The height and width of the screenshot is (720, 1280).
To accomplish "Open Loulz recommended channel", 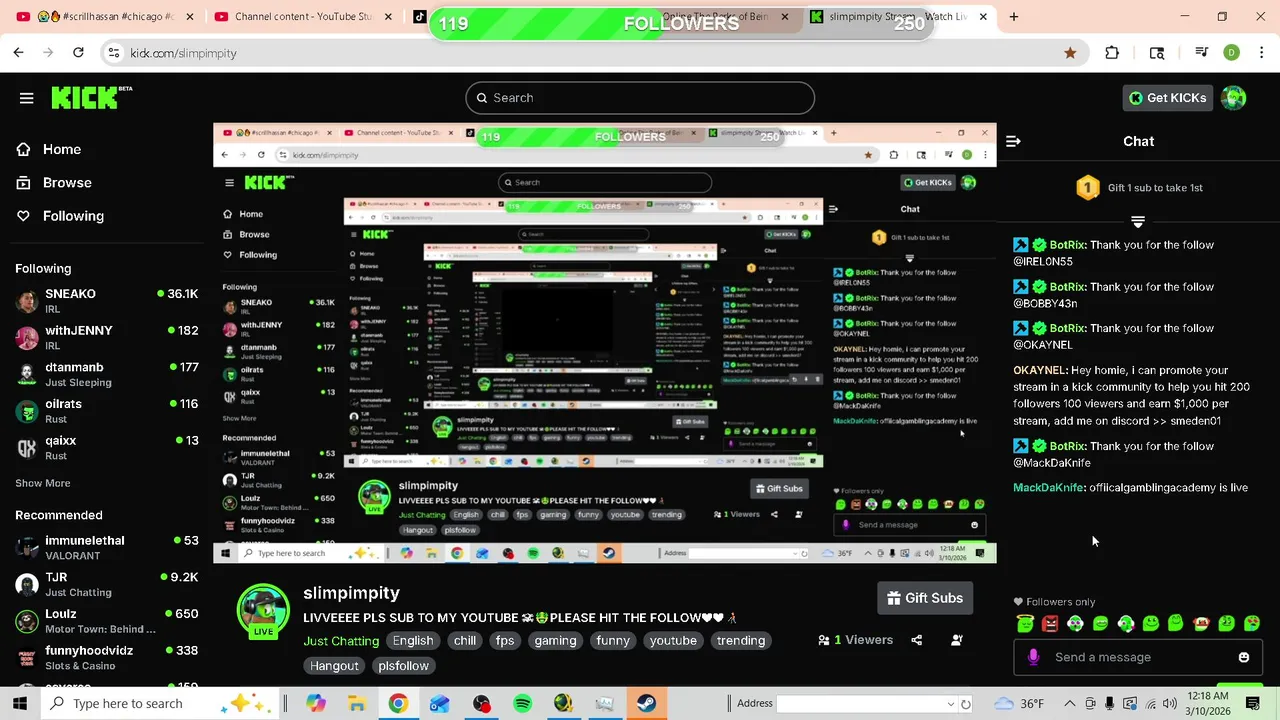I will pyautogui.click(x=107, y=620).
